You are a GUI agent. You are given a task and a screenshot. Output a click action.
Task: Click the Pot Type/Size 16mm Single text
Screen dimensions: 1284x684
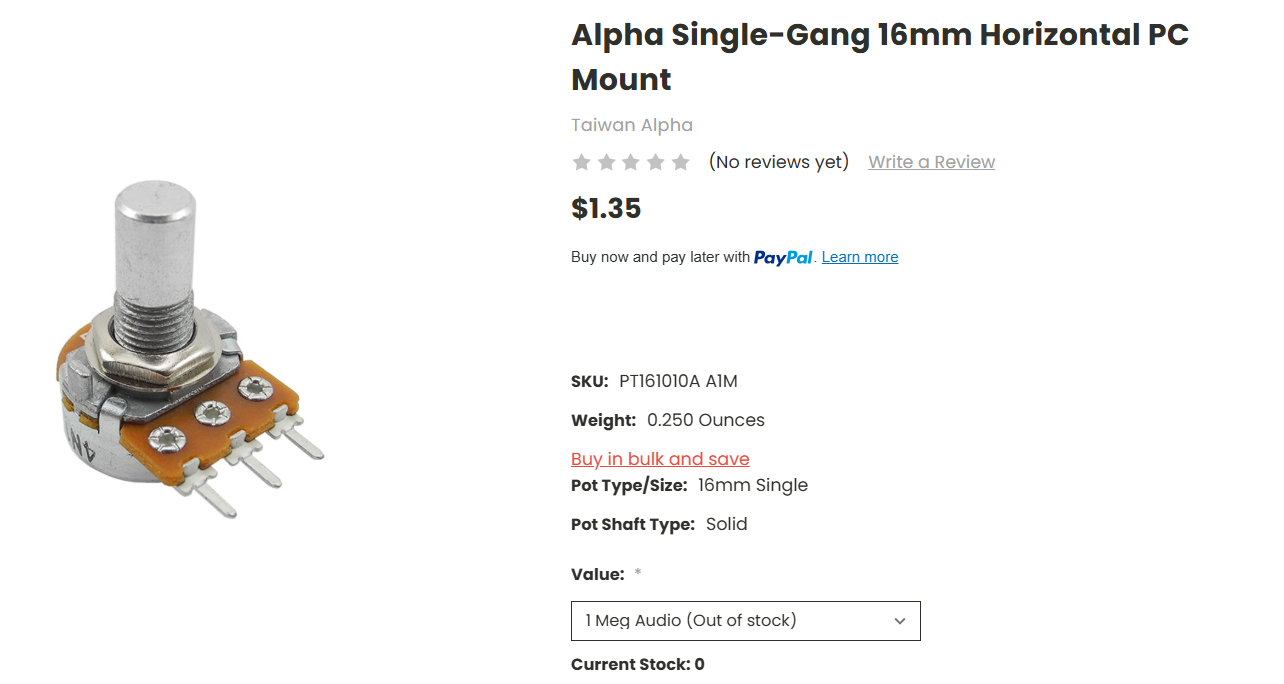coord(689,485)
